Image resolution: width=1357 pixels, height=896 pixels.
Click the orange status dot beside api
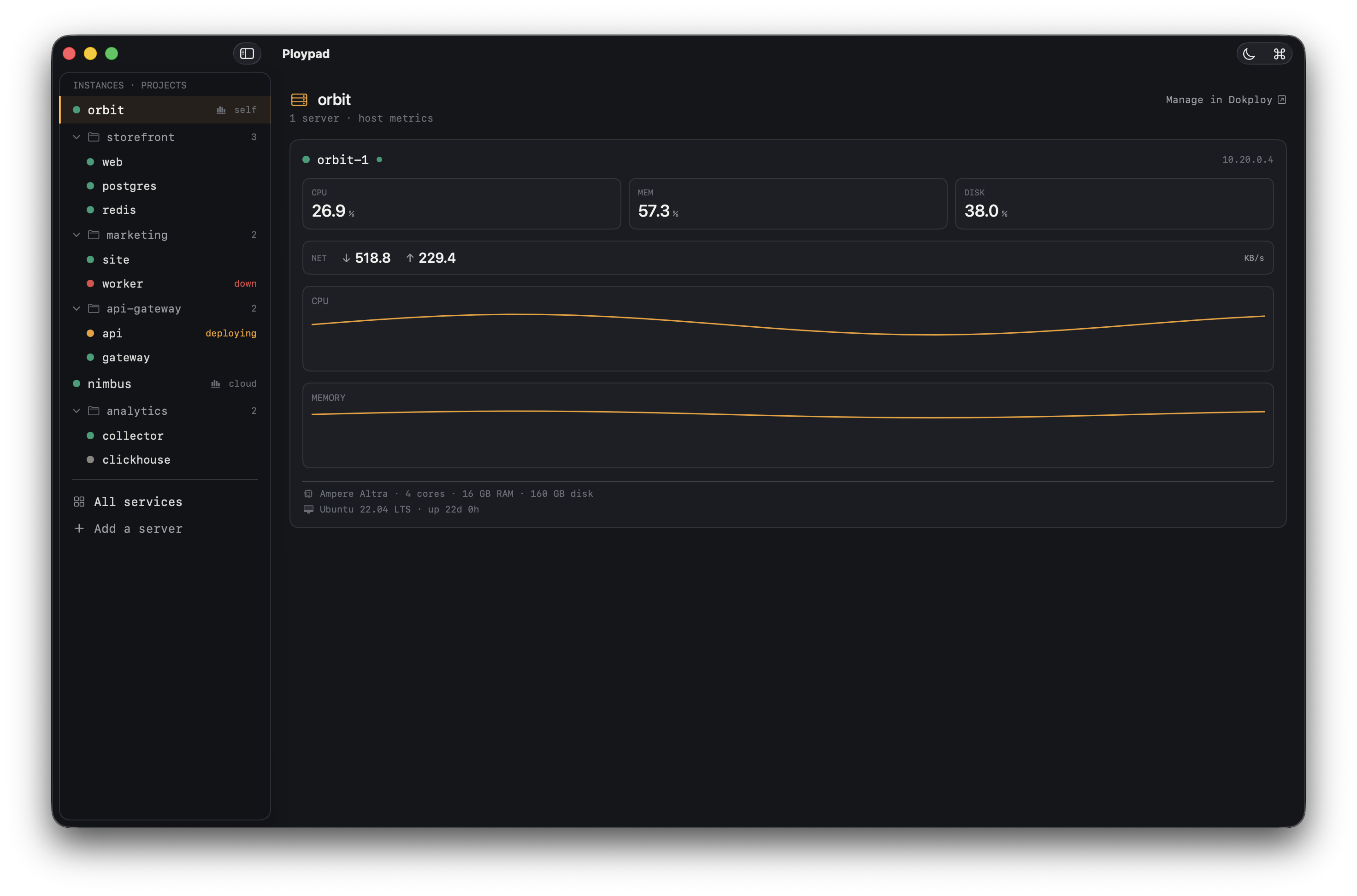tap(90, 333)
